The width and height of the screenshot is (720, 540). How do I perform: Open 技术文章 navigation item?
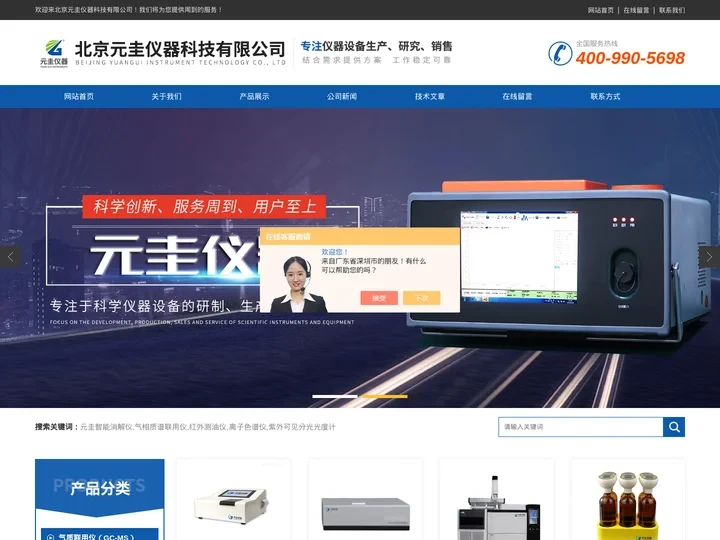pyautogui.click(x=429, y=96)
